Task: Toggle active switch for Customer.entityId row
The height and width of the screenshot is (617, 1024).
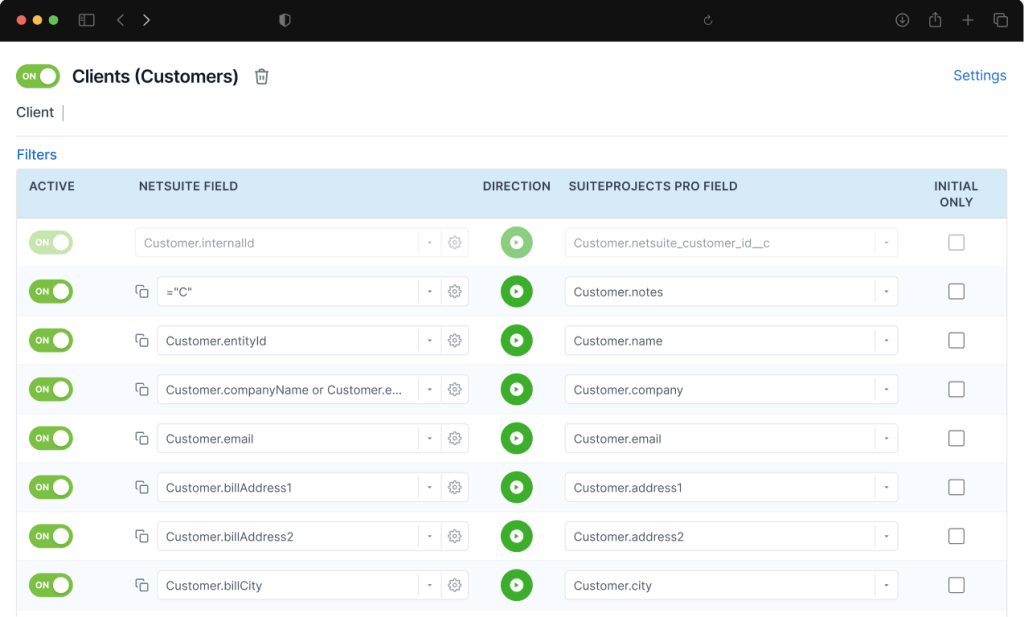Action: (x=51, y=340)
